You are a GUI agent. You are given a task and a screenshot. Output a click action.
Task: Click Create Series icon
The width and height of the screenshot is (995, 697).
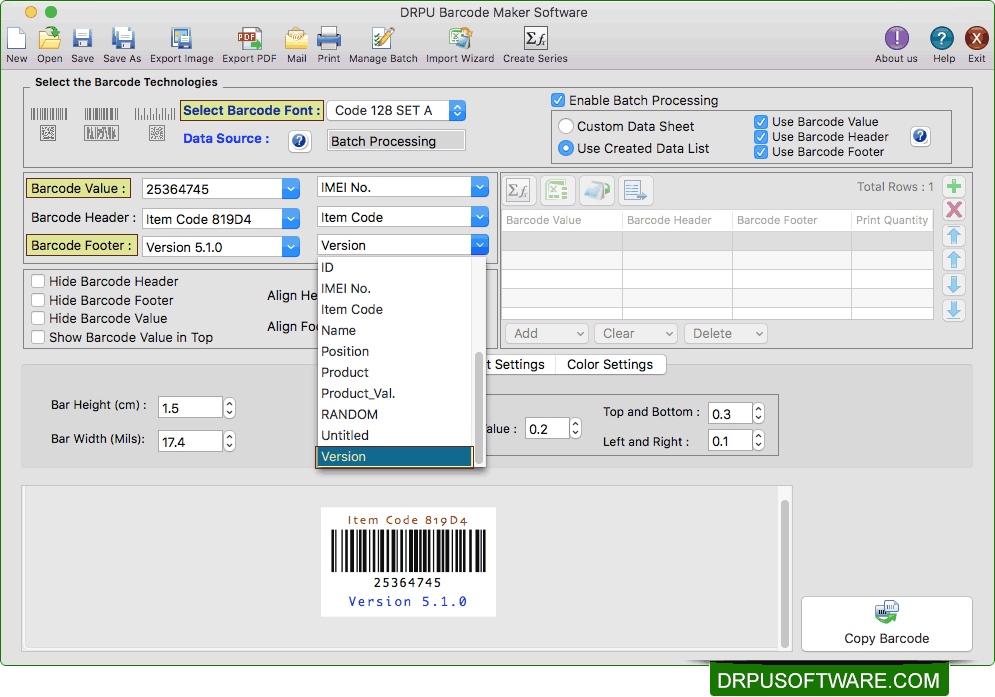tap(536, 39)
